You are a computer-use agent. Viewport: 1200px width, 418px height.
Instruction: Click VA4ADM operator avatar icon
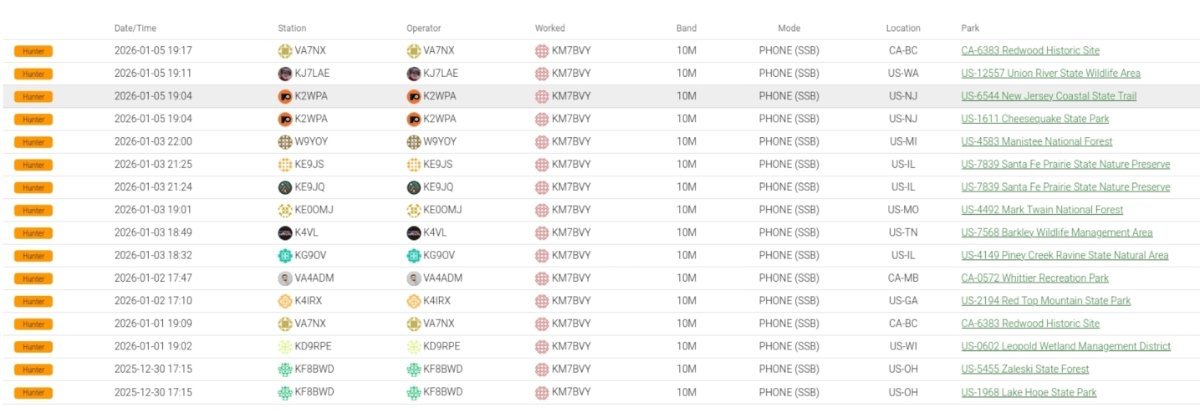(414, 279)
